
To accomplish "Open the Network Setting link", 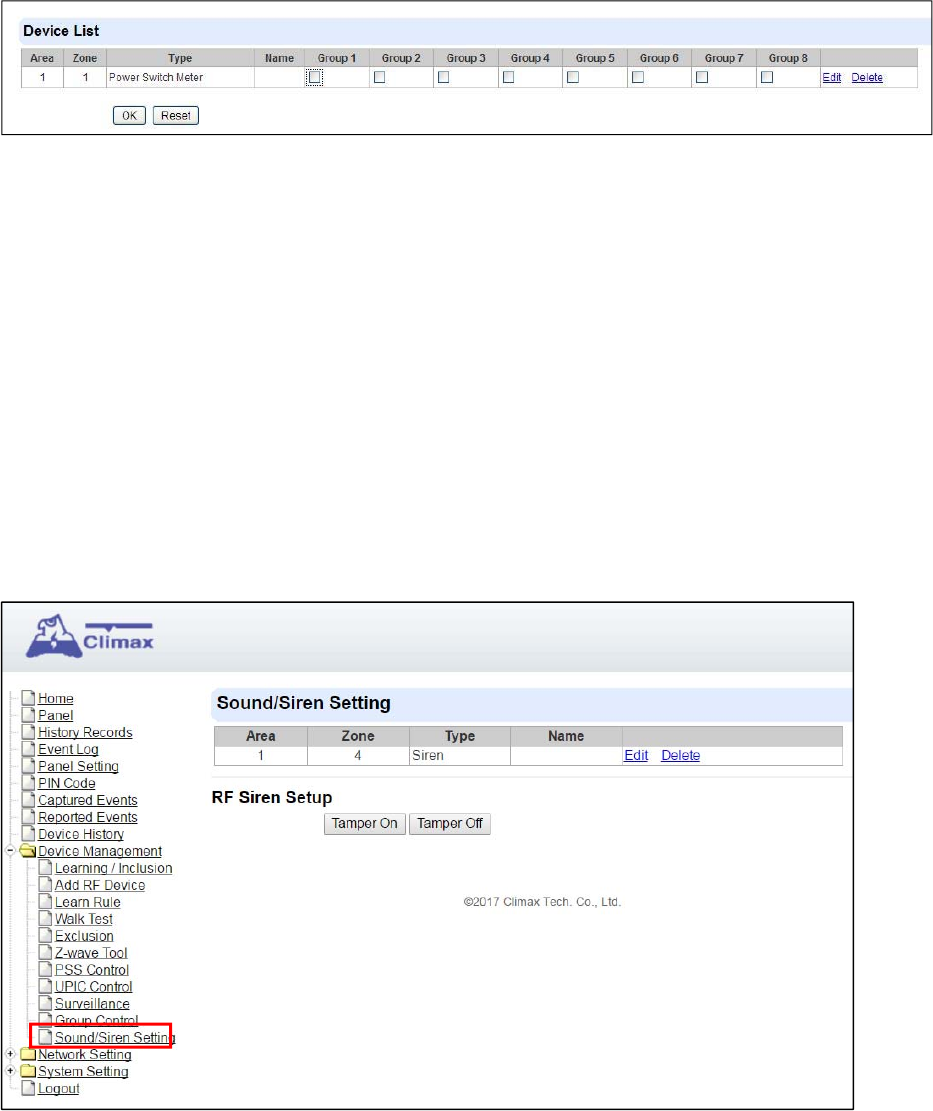I will tap(84, 1055).
